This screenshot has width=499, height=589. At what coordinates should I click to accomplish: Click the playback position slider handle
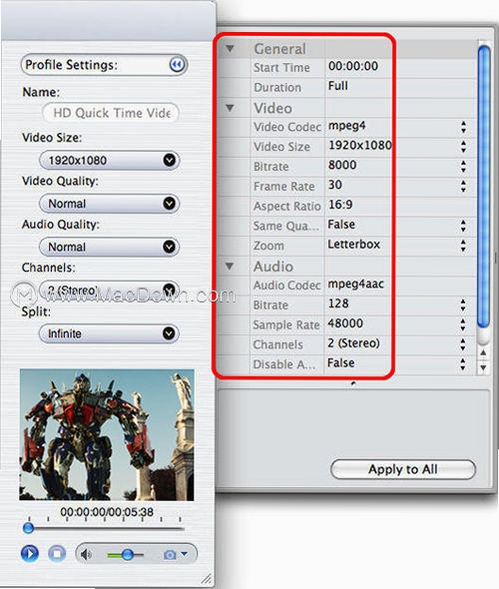pos(29,528)
